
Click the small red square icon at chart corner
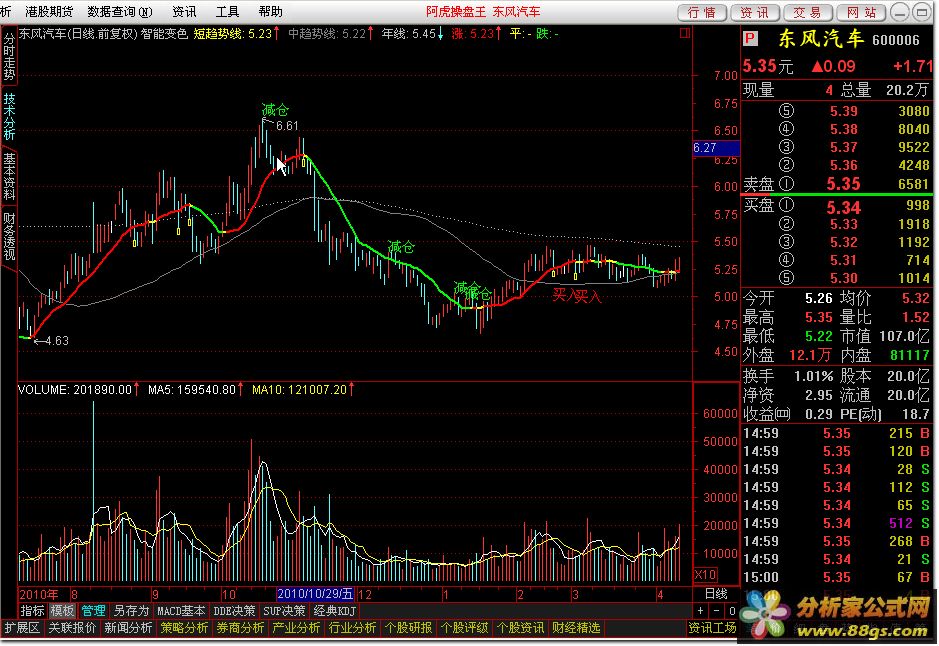[x=685, y=34]
